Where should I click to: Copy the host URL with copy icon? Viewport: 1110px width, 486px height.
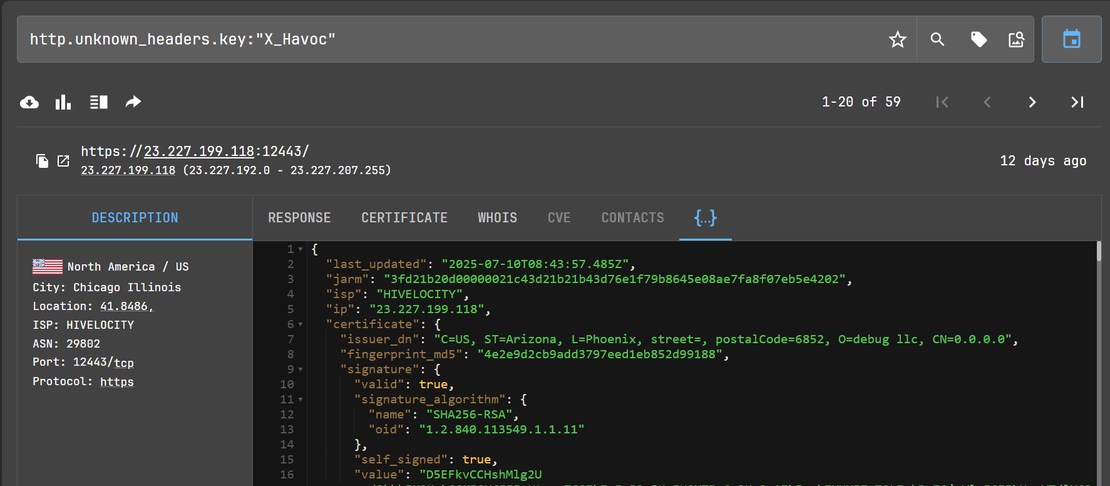(x=42, y=161)
